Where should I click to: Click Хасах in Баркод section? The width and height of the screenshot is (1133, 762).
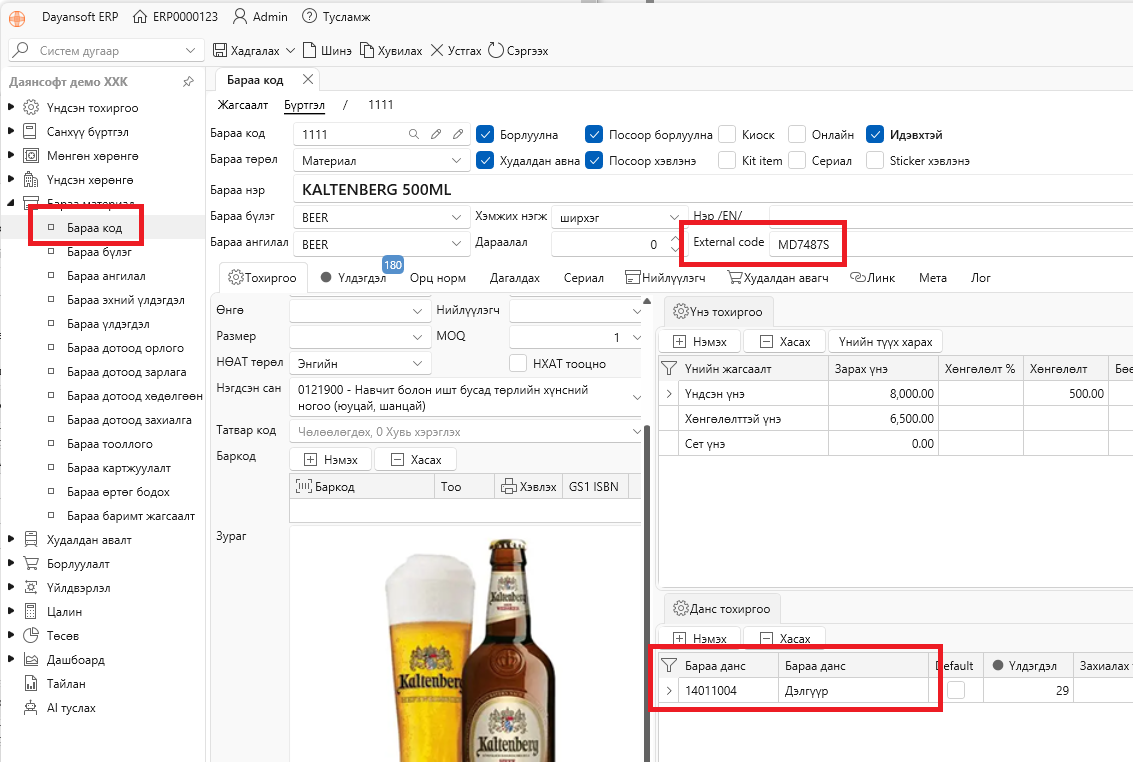click(416, 459)
